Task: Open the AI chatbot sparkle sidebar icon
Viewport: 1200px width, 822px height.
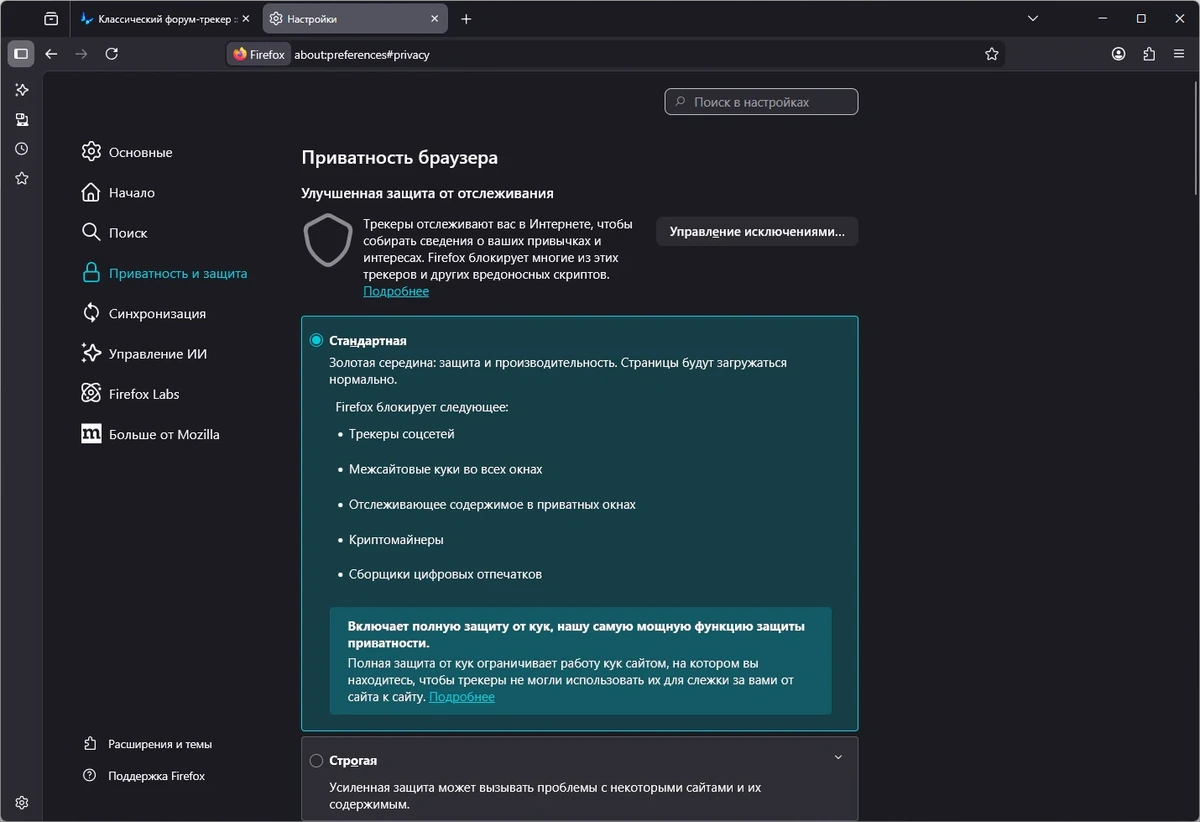Action: point(21,90)
